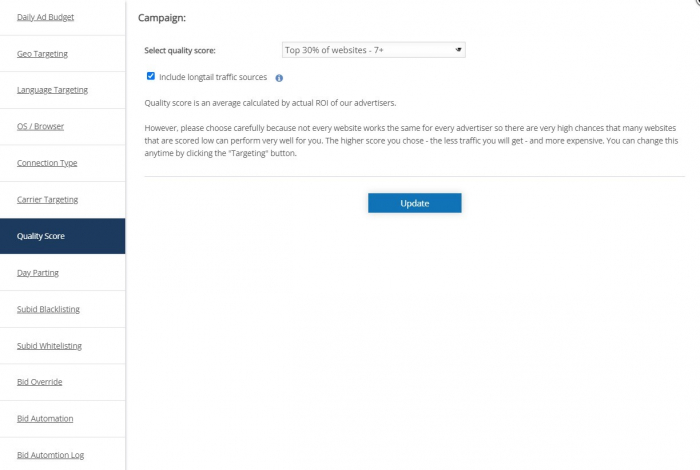Go to Bid Automation settings

coord(45,419)
